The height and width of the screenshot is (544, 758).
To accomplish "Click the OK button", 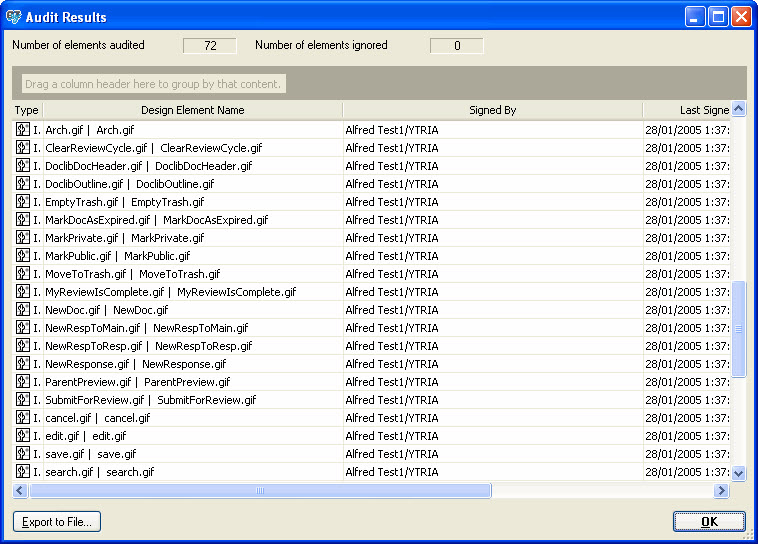I will point(708,521).
